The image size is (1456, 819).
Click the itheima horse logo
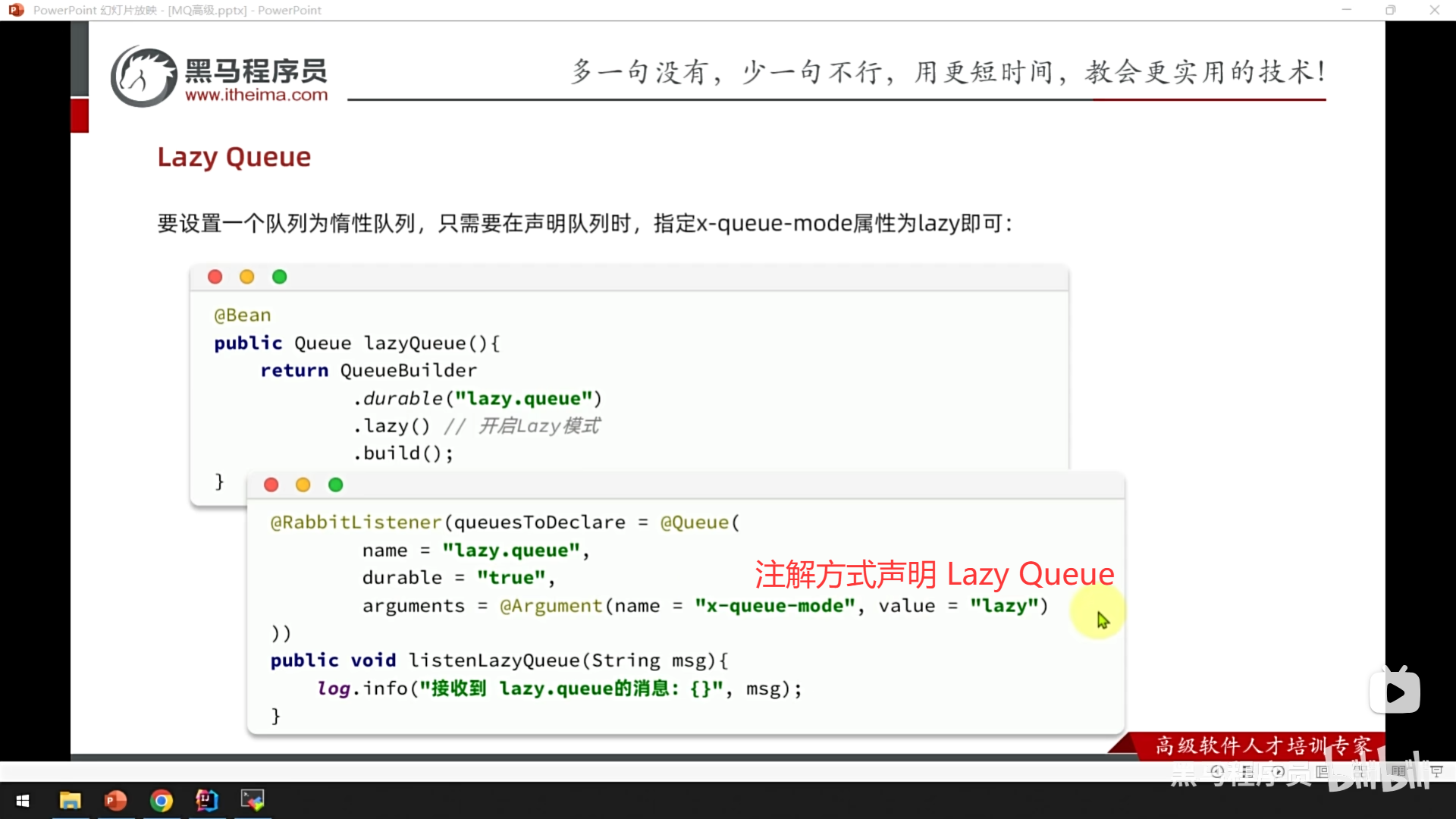coord(143,76)
